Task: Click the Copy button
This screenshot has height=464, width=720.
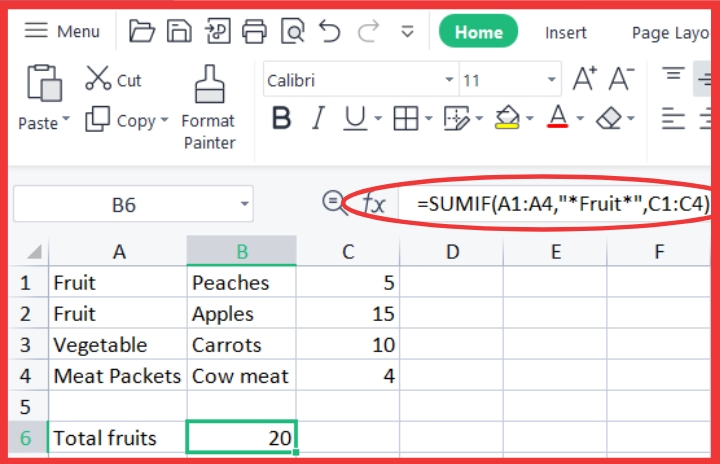Action: tap(122, 120)
